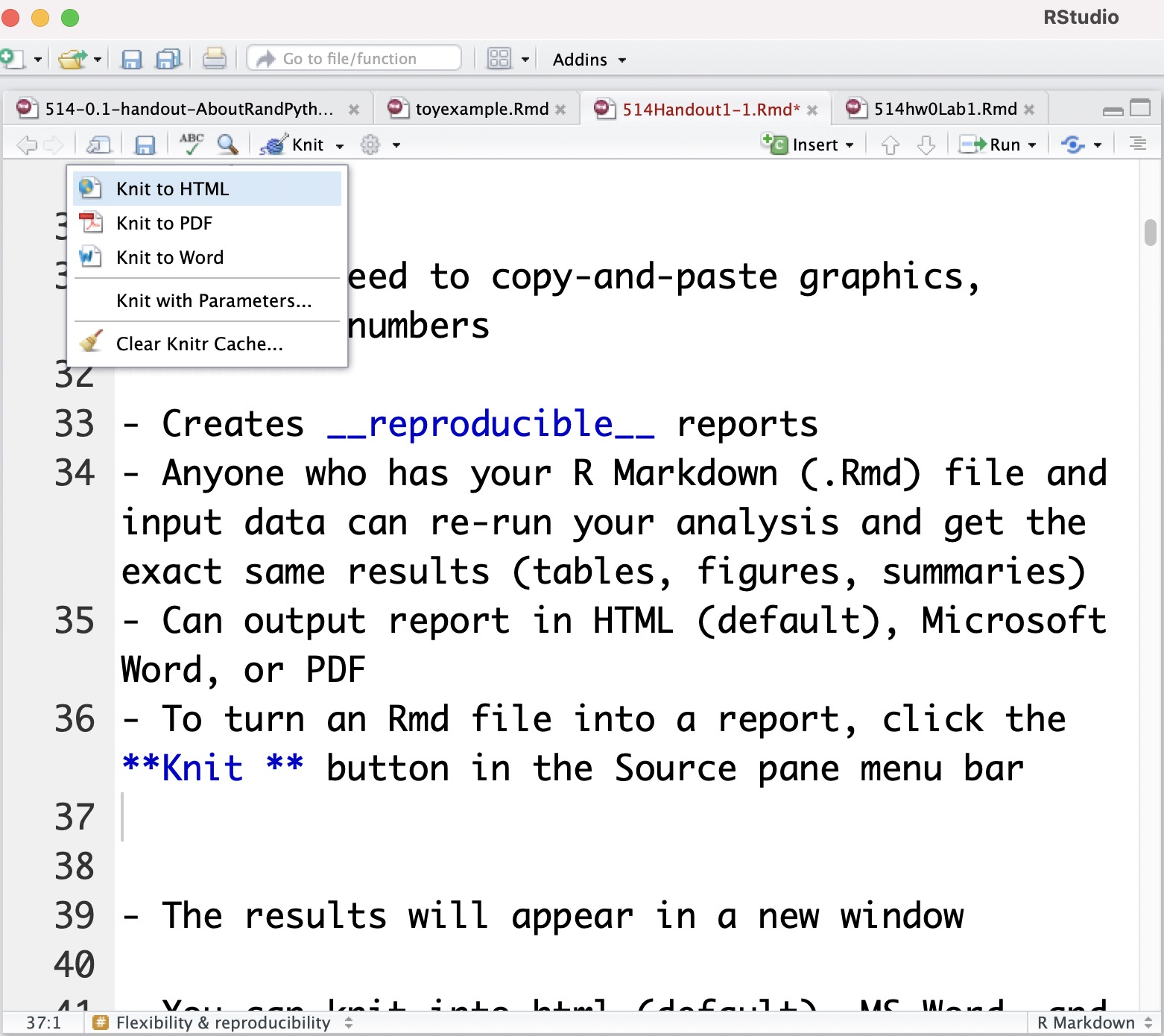Open the R Markdown file type selector
This screenshot has height=1036, width=1164.
click(1095, 1023)
